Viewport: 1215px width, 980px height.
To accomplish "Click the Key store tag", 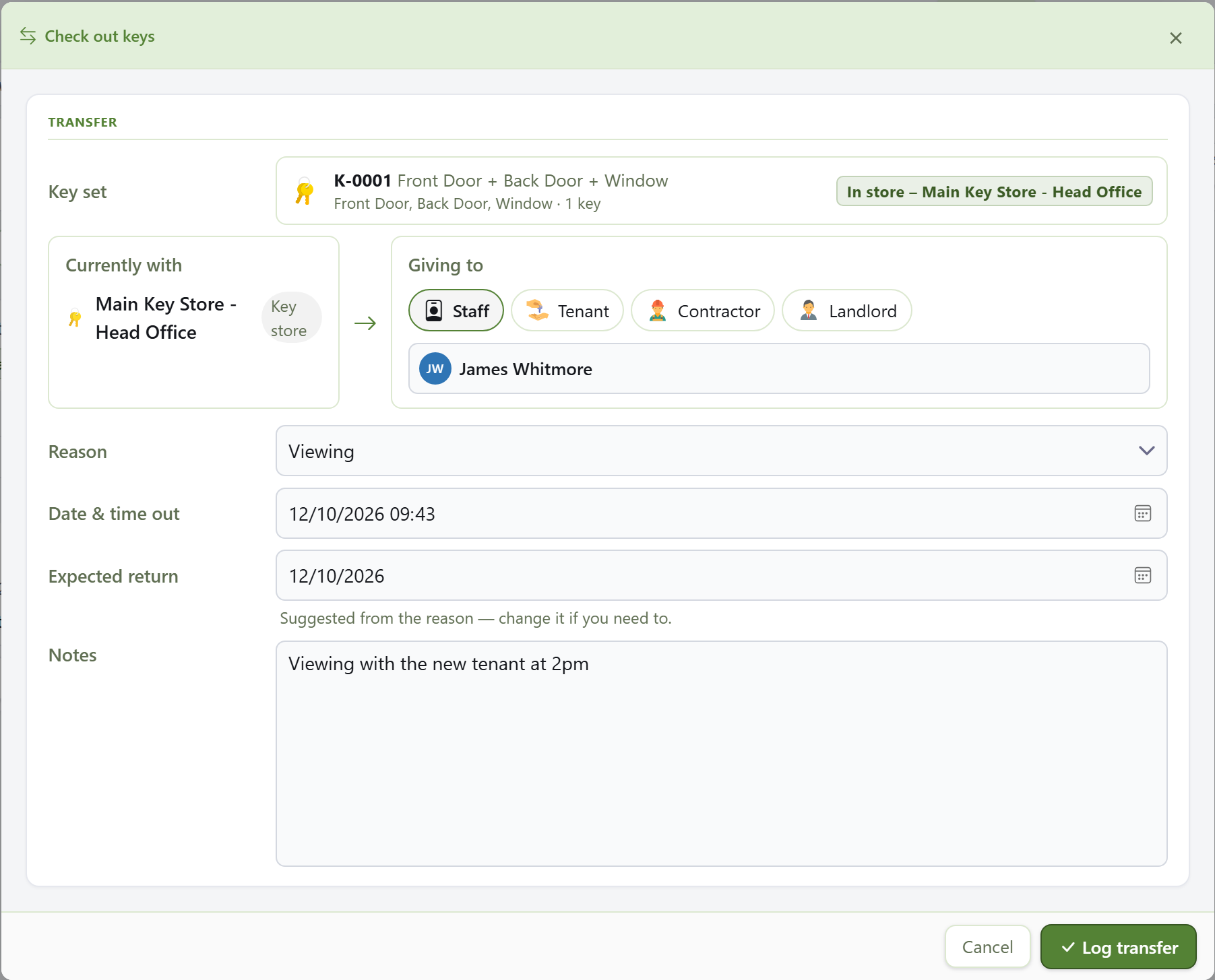I will coord(290,318).
